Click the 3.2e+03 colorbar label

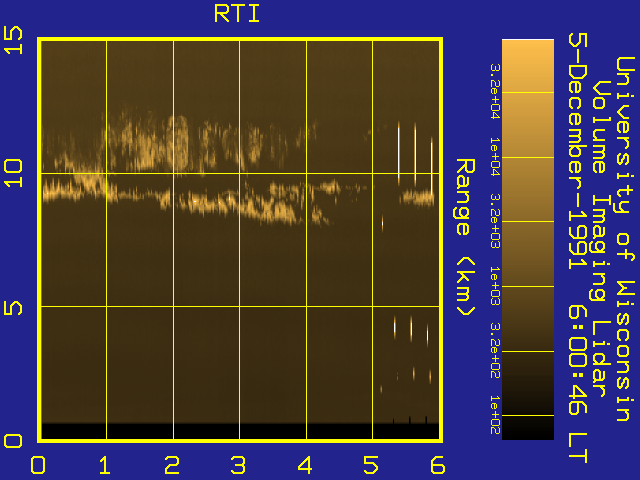pos(495,221)
